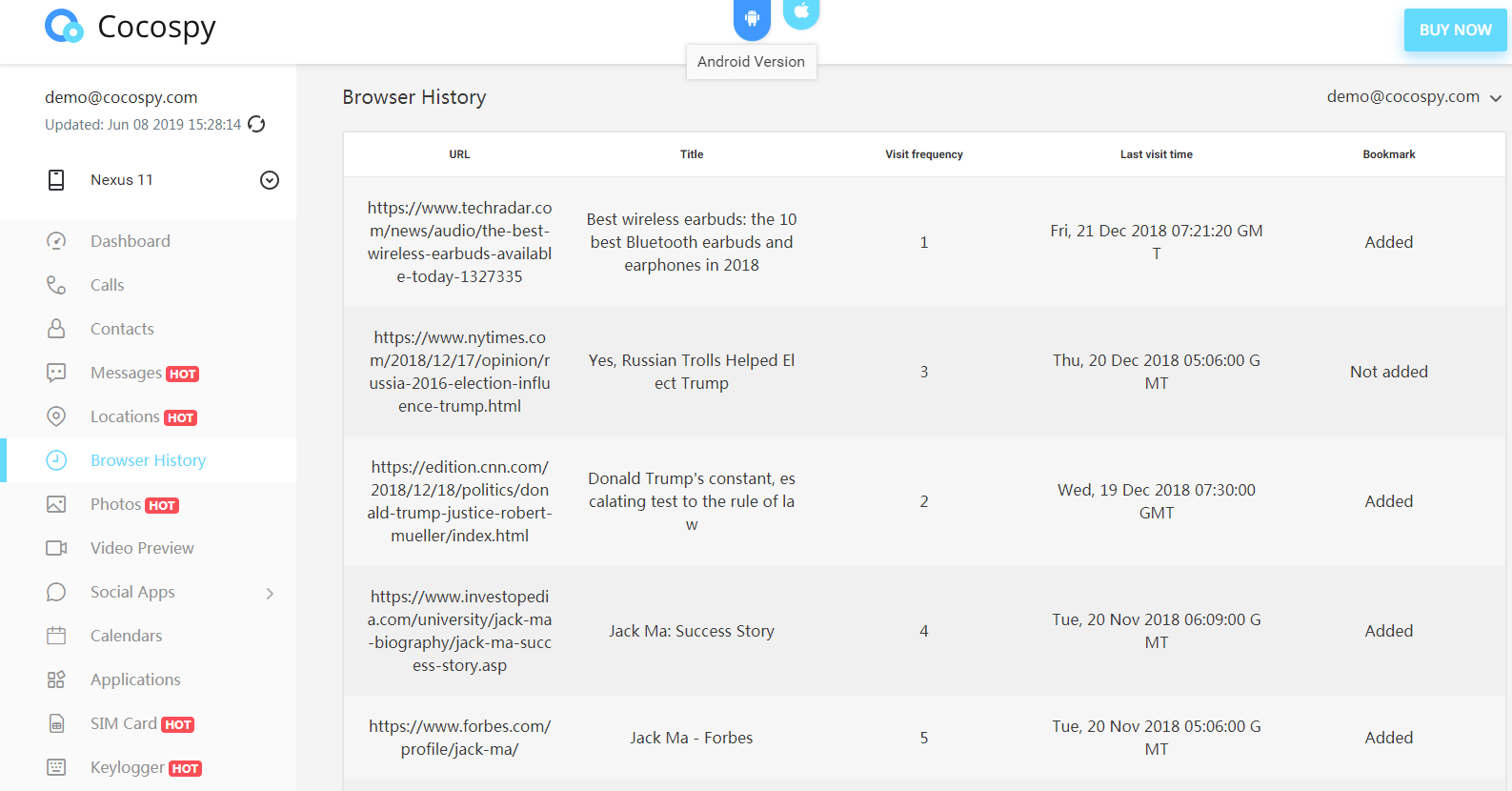Click the Nexus 11 phone device icon

click(56, 180)
